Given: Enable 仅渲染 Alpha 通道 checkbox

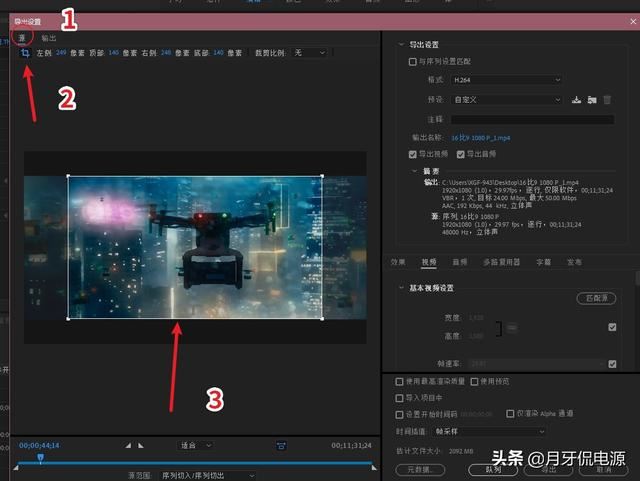Looking at the screenshot, I should (510, 414).
